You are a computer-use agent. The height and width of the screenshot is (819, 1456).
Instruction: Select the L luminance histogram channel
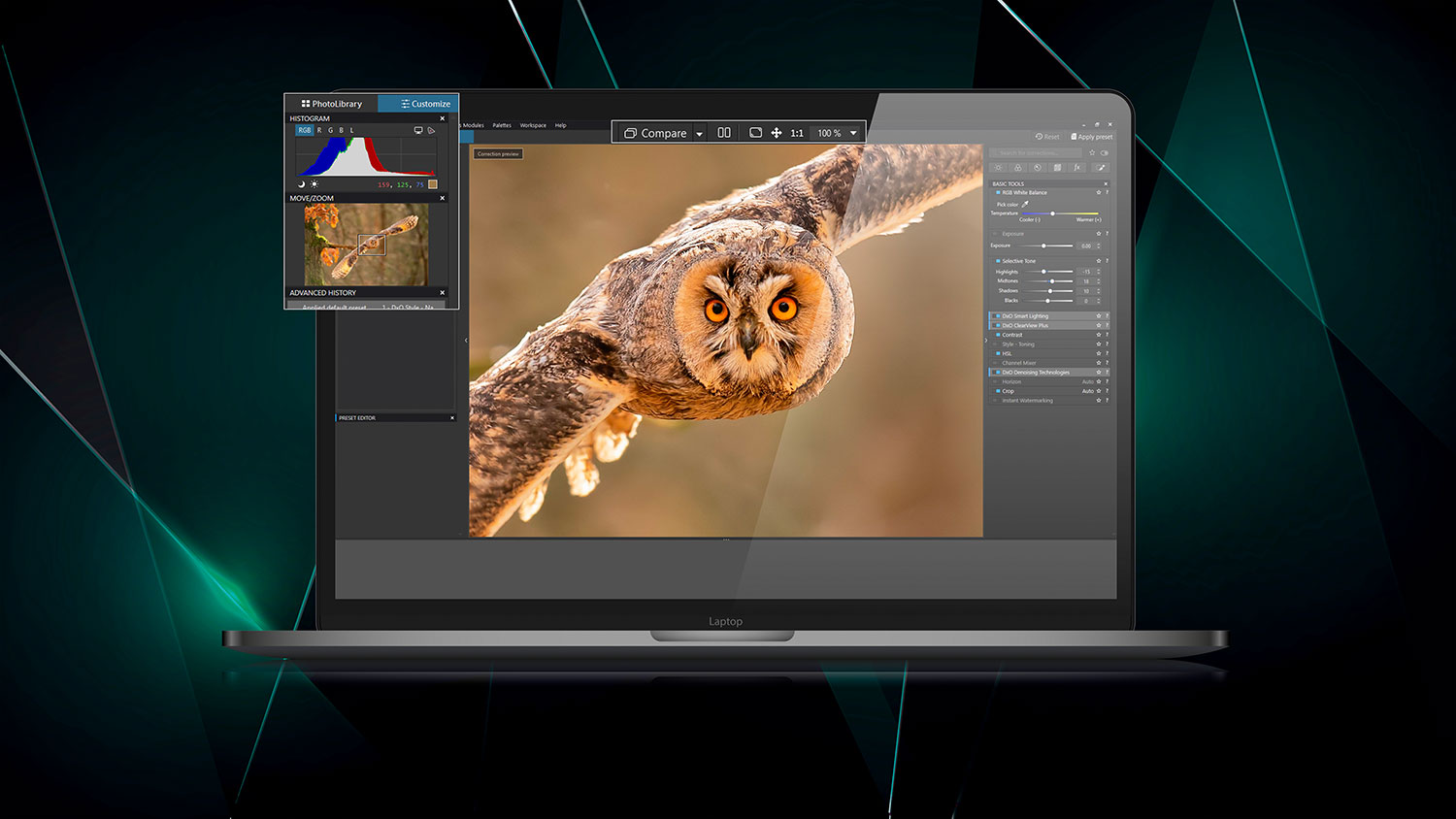pos(351,130)
